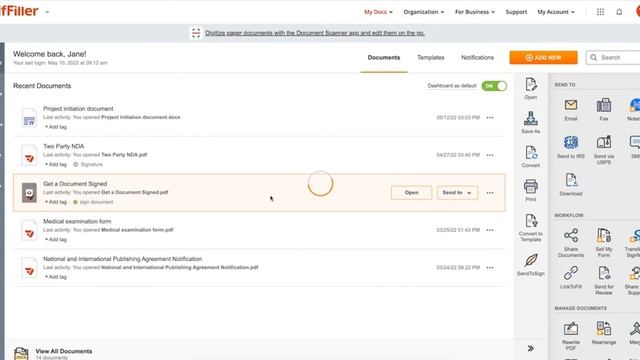Viewport: 640px width, 360px height.
Task: Click the Document Scanner banner link
Action: click(x=315, y=33)
